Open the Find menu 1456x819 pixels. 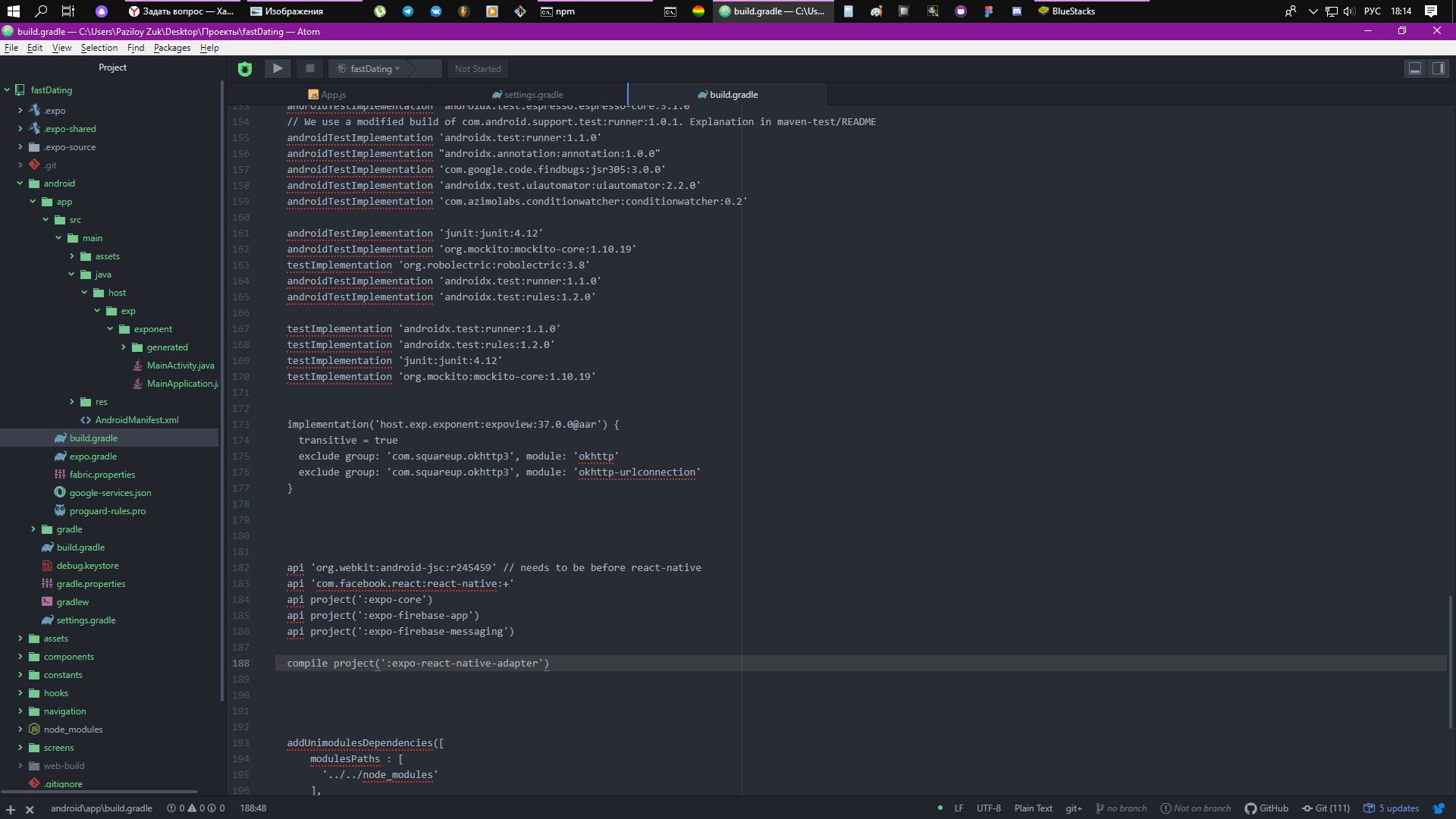(136, 48)
